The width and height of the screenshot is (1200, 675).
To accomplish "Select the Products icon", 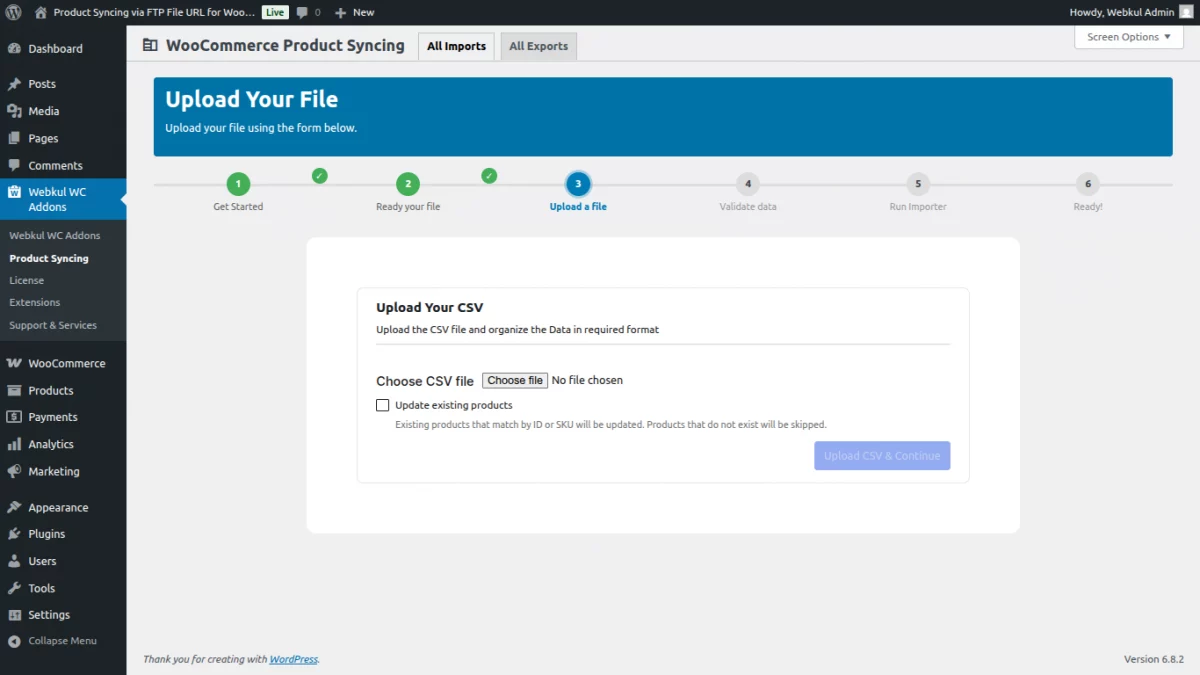I will point(14,390).
